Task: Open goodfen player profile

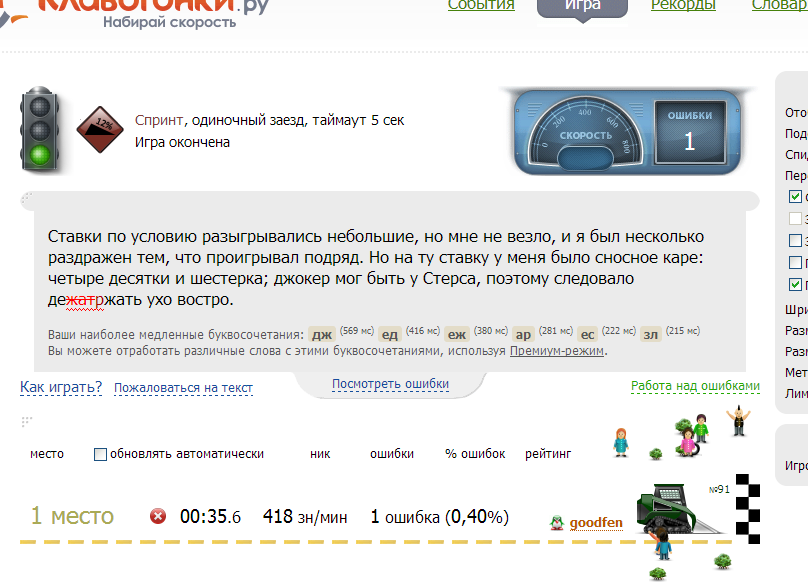Action: click(596, 523)
